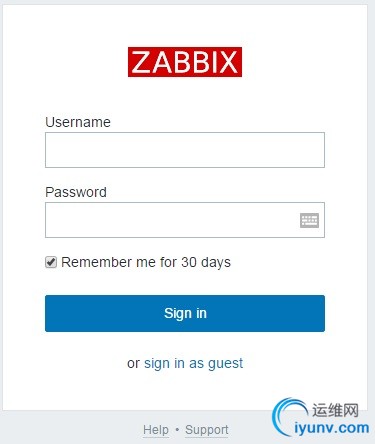
Task: Click the Password label text
Action: coord(76,192)
